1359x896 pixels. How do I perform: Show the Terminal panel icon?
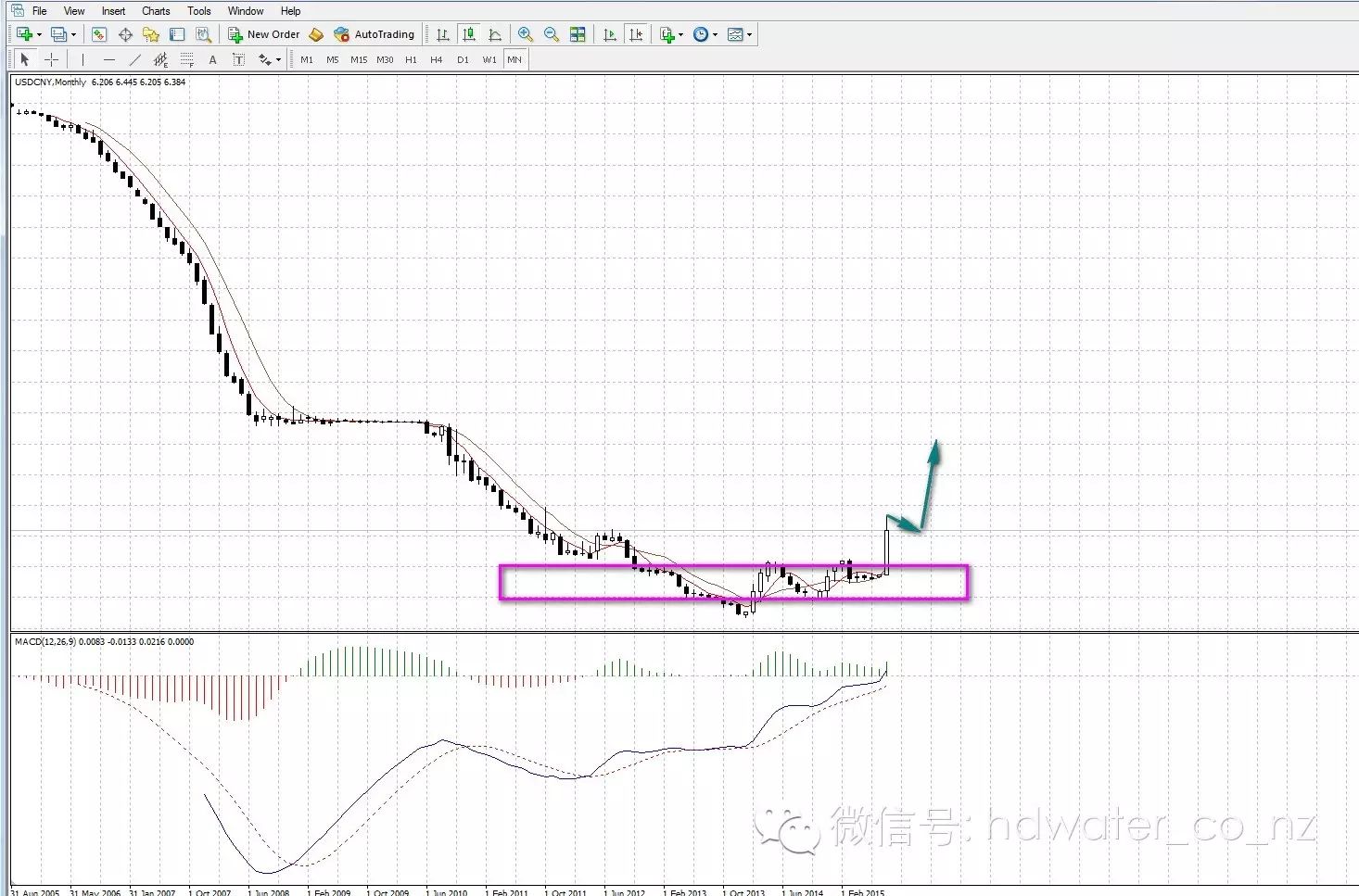(x=177, y=34)
